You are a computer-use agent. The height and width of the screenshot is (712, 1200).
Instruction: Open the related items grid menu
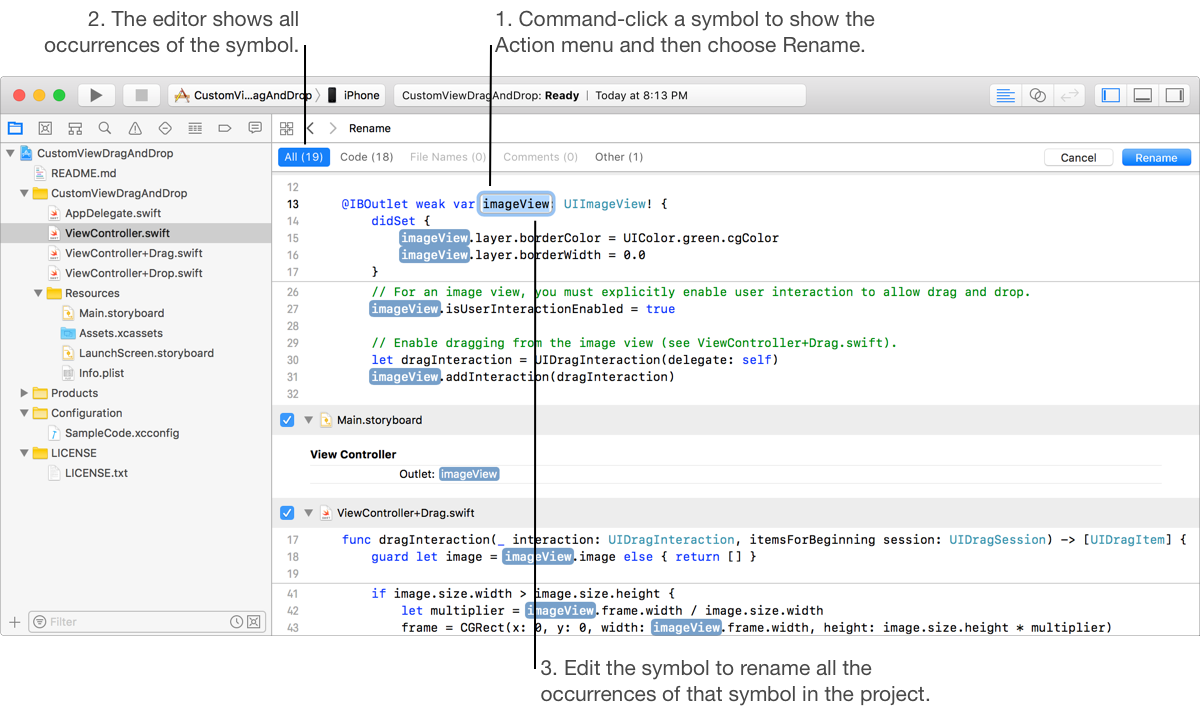click(x=287, y=128)
